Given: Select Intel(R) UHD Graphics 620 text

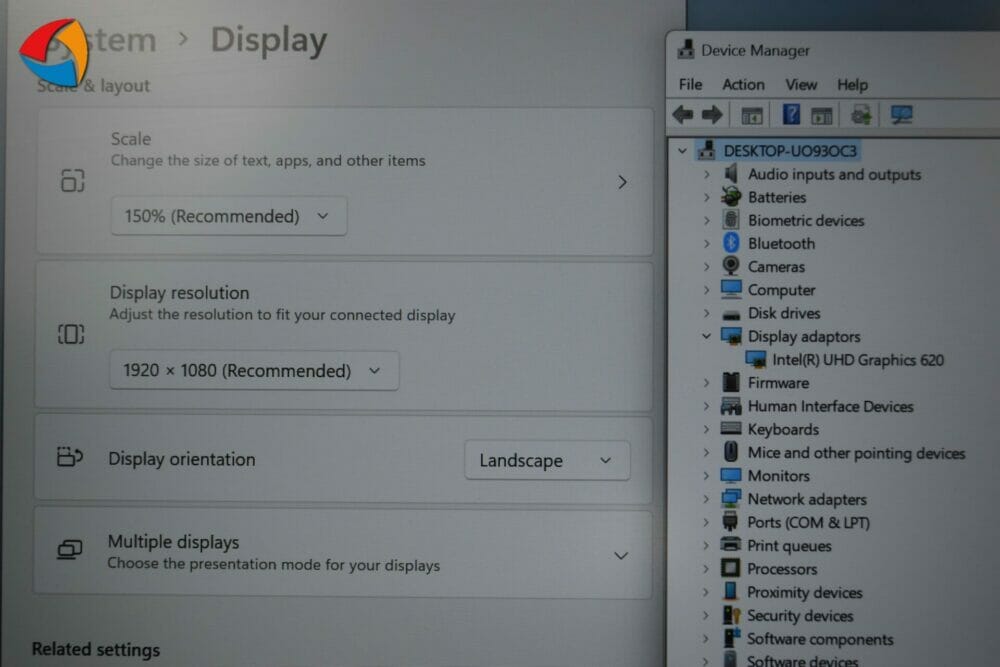Looking at the screenshot, I should [x=858, y=360].
